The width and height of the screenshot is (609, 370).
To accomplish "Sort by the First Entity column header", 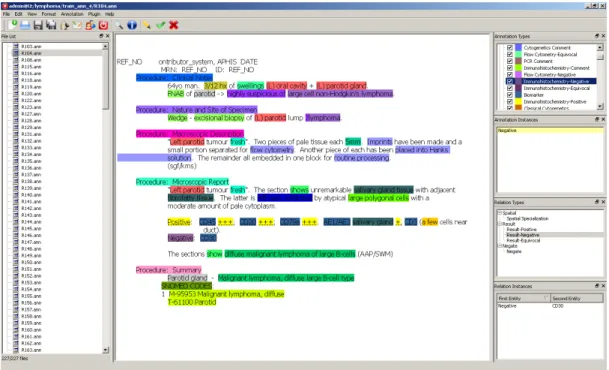I will tap(524, 298).
